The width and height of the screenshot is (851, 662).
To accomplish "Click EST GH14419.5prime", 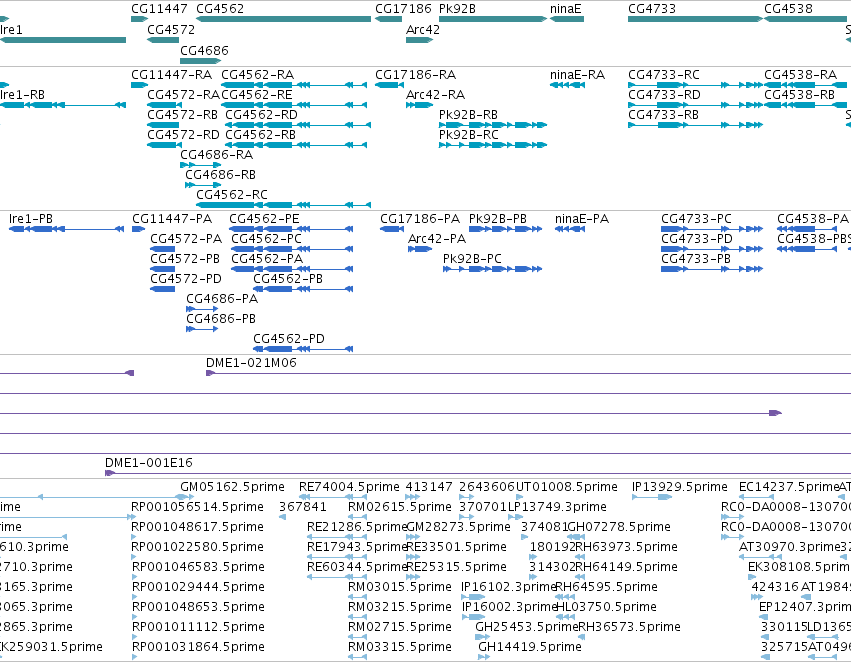I will (530, 647).
